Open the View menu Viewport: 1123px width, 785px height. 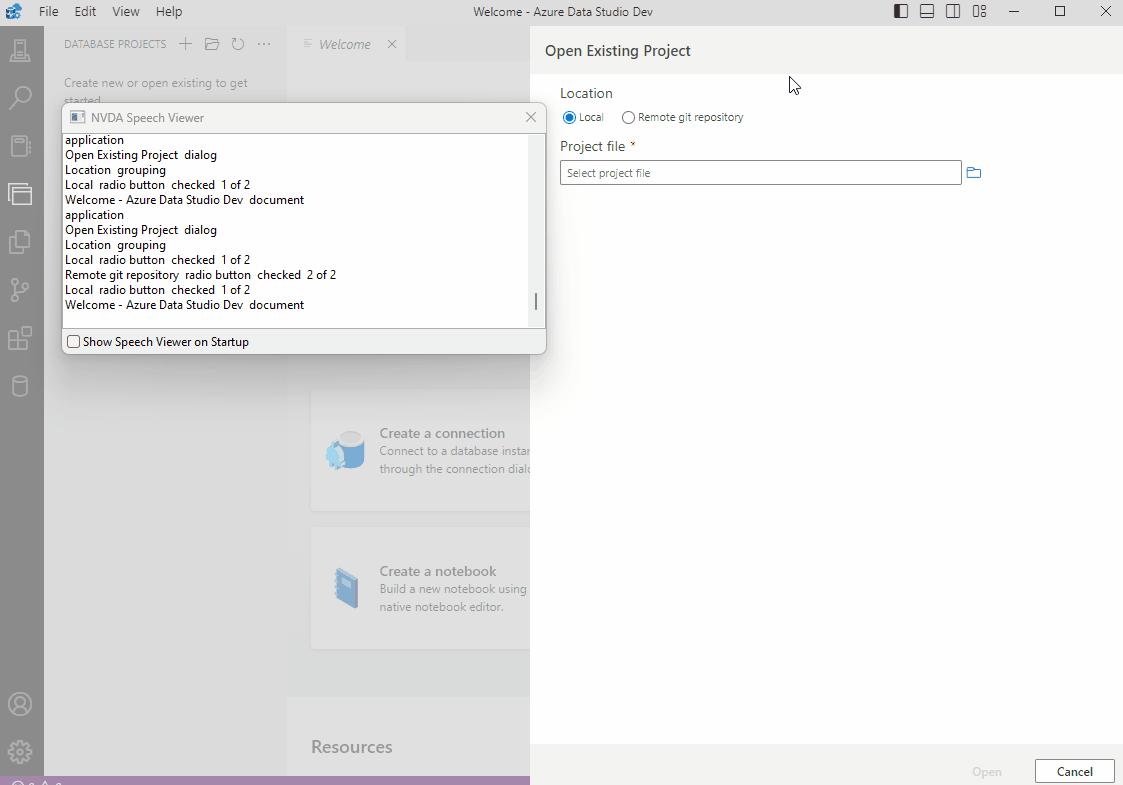pos(125,11)
